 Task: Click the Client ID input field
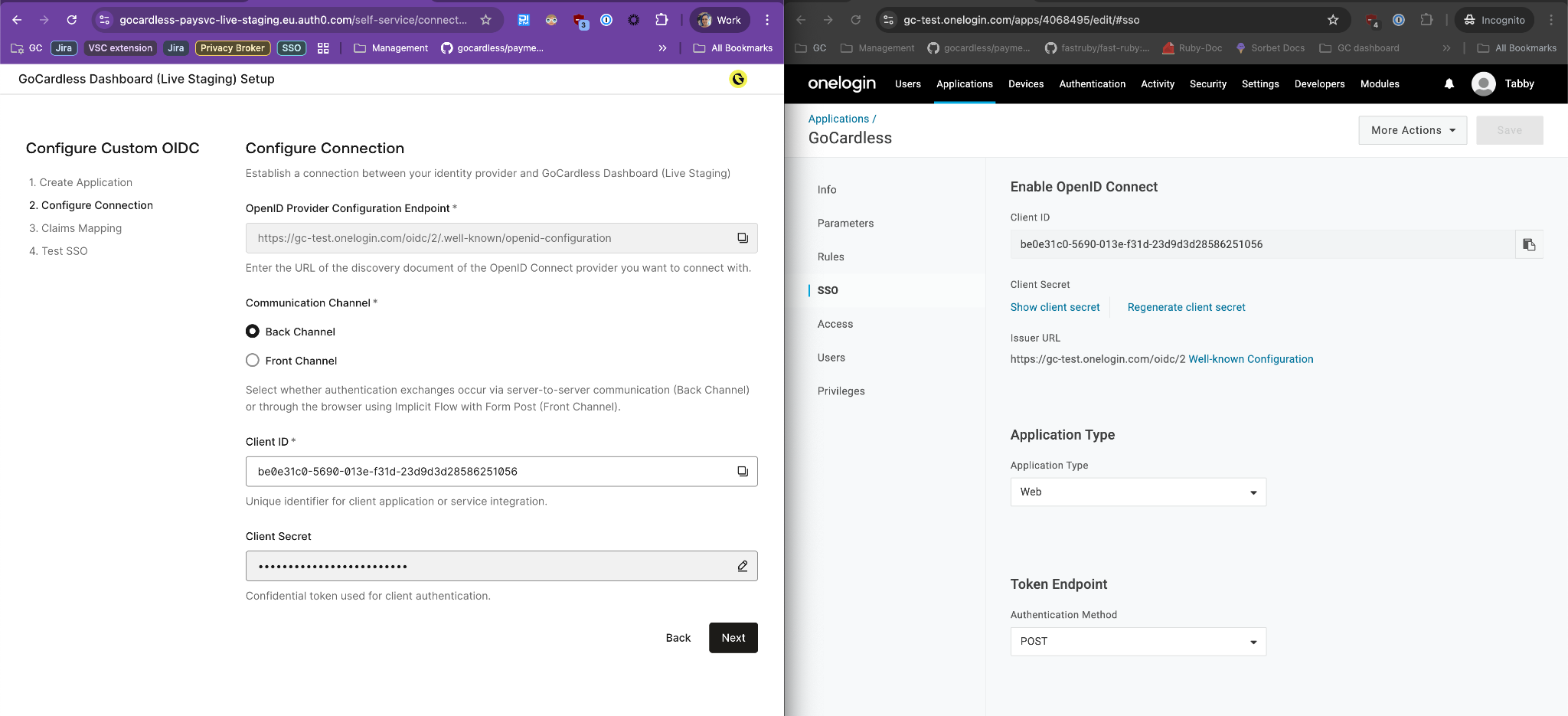[490, 472]
